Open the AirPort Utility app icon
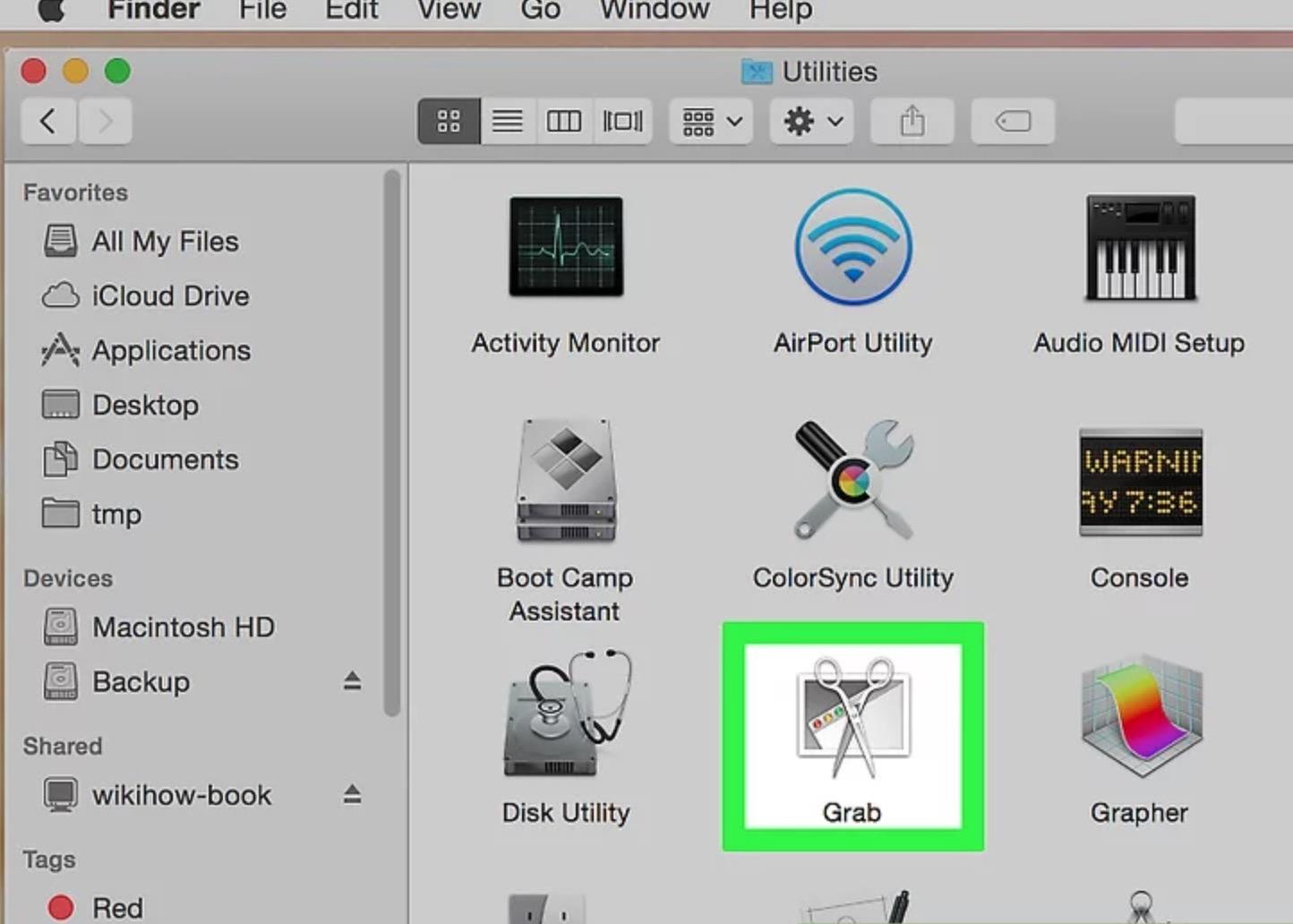Screen dimensions: 1293x924 (853, 246)
